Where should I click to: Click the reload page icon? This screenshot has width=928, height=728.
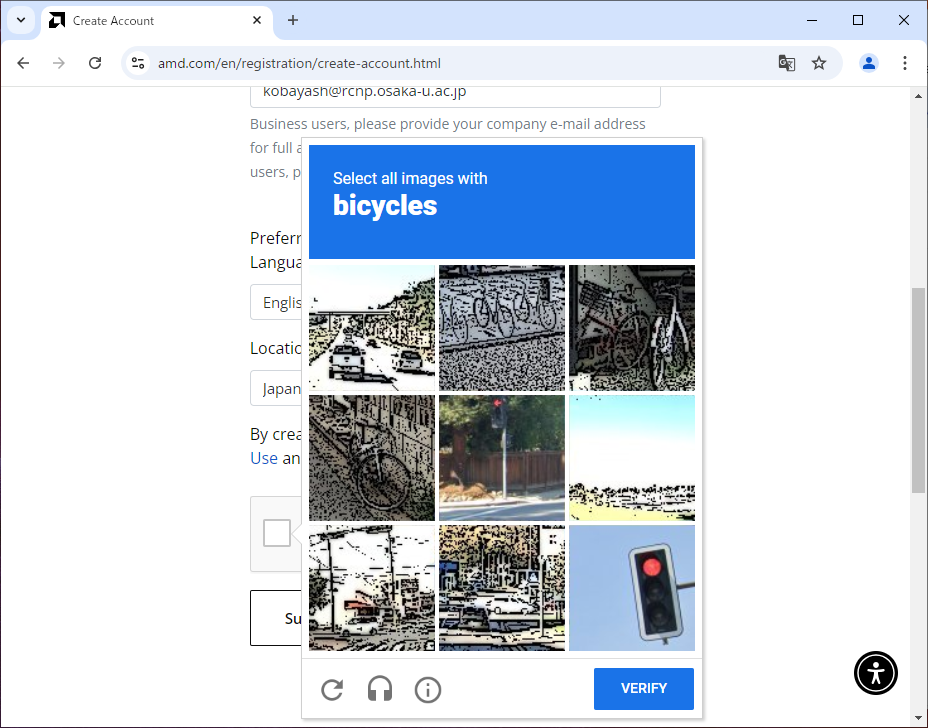[x=95, y=63]
